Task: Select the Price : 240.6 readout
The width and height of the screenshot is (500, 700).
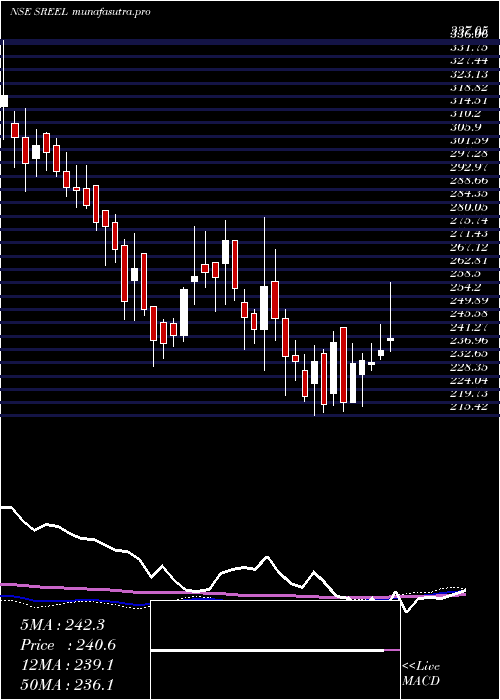Action: tap(68, 645)
